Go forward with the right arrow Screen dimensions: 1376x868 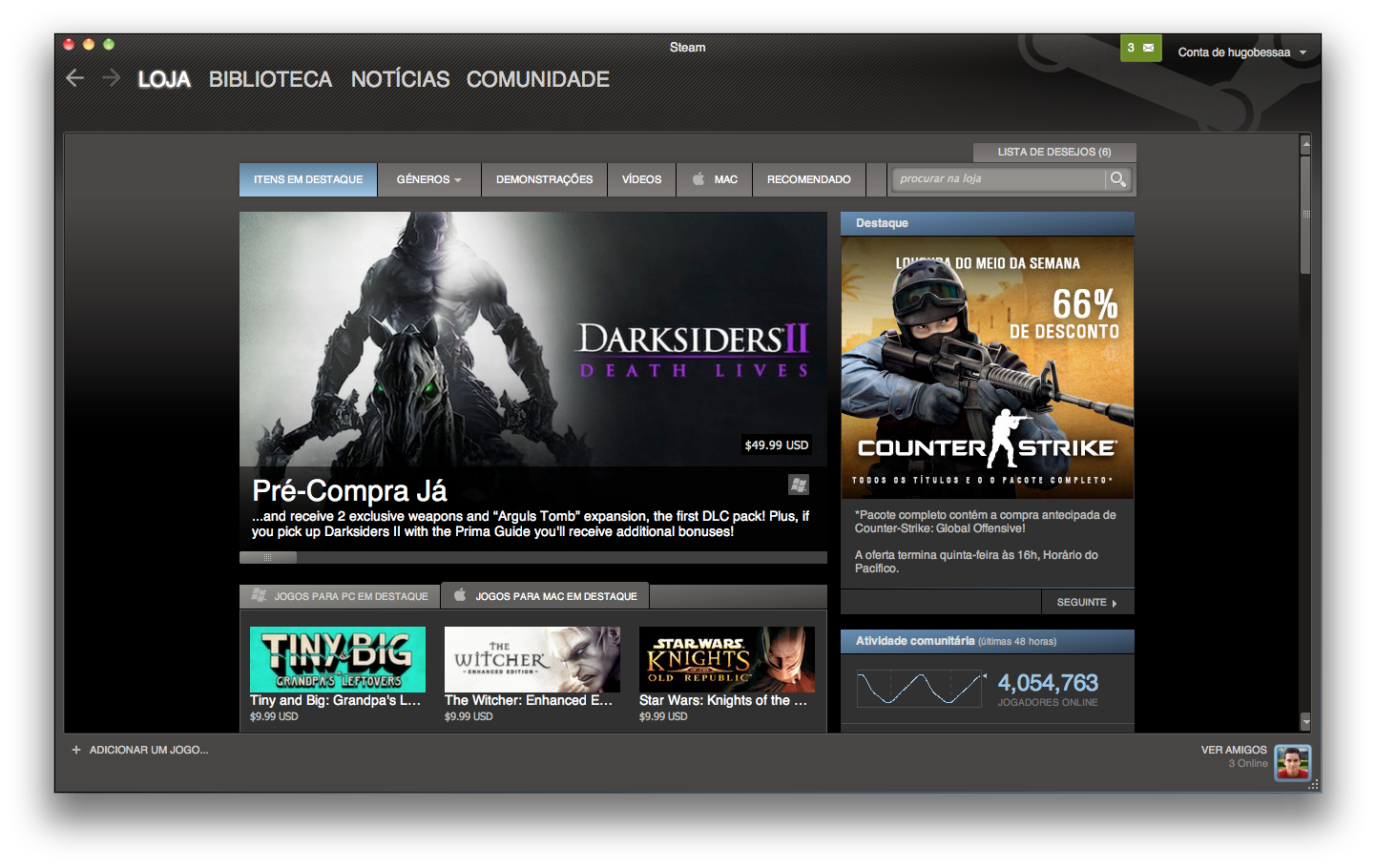point(111,78)
